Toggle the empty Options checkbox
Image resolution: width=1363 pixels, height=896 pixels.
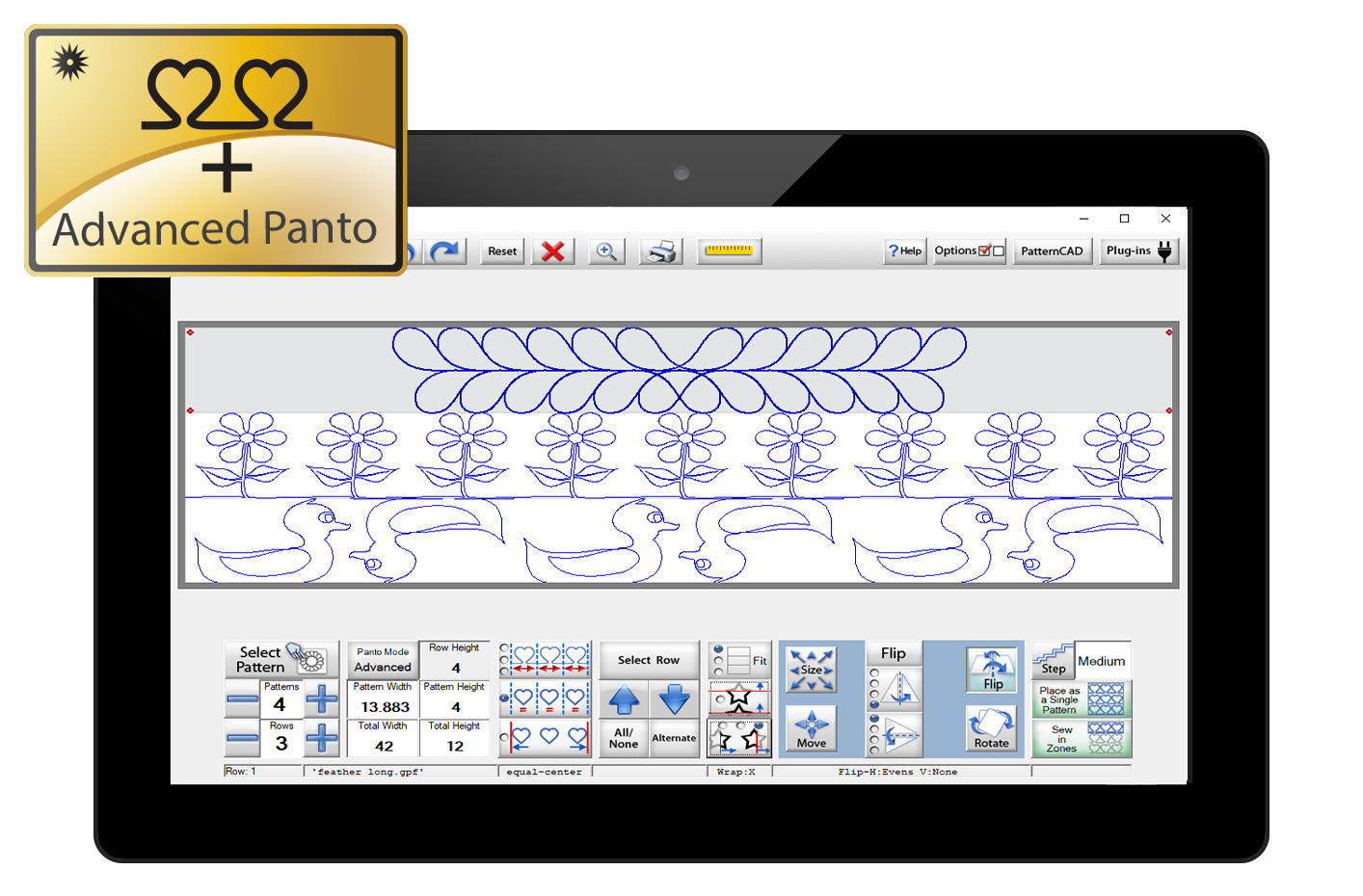coord(999,250)
